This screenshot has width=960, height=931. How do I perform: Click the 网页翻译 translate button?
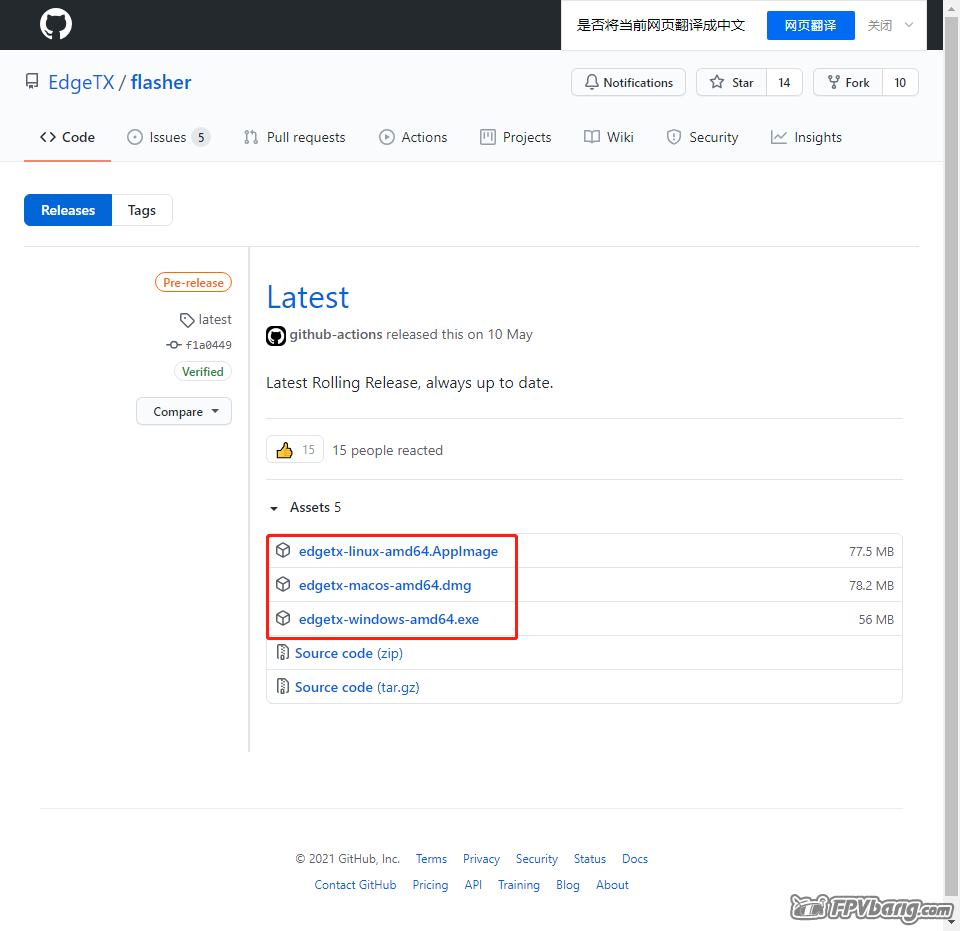point(811,25)
